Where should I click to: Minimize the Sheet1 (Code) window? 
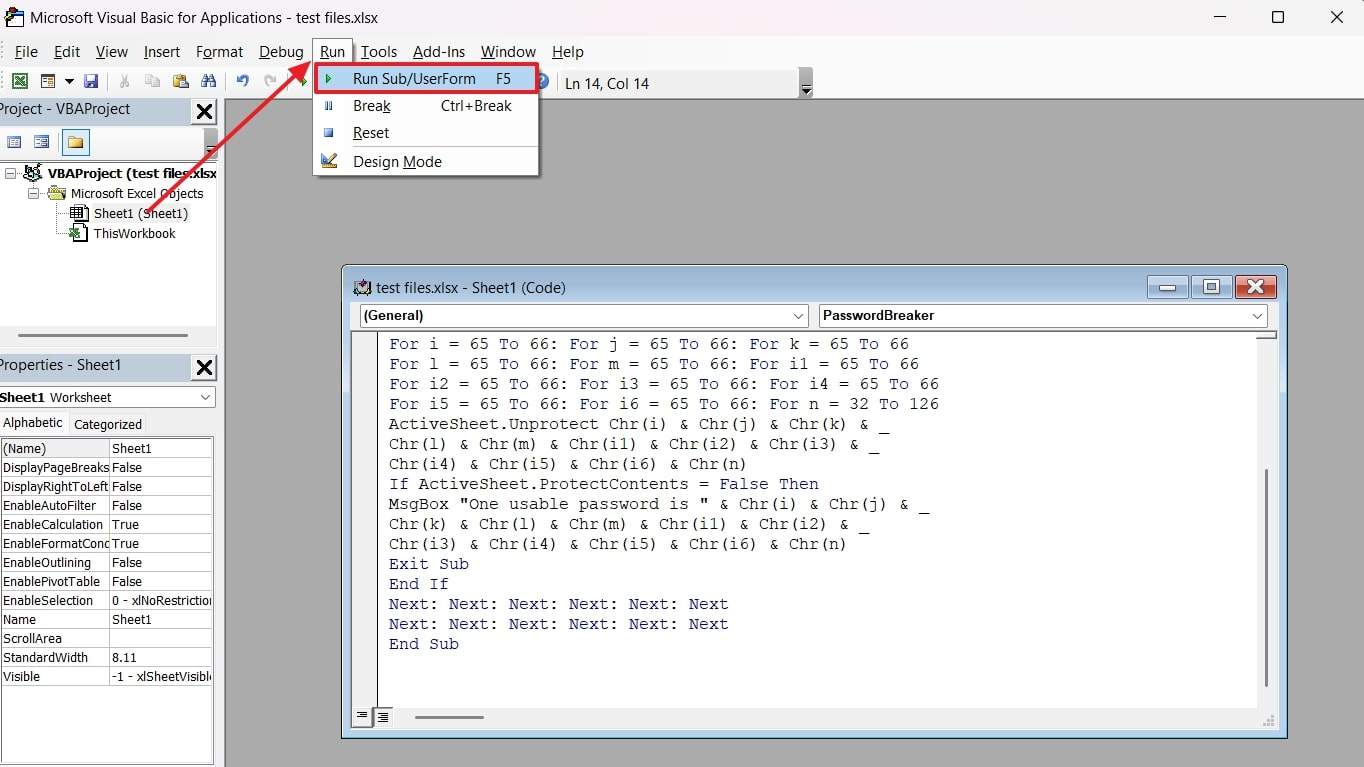[1167, 288]
